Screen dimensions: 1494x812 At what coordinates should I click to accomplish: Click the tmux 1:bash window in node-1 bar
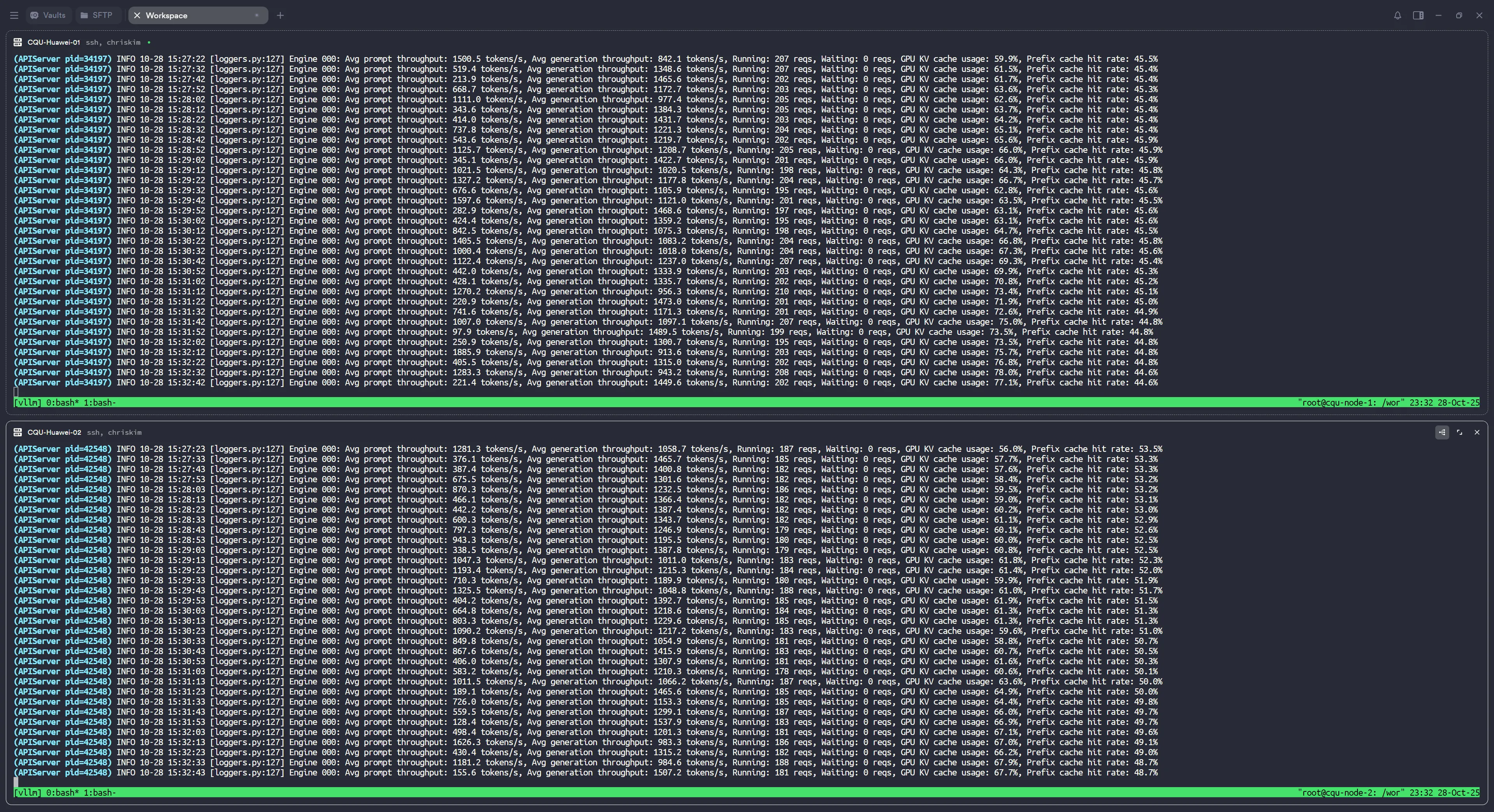coord(99,402)
